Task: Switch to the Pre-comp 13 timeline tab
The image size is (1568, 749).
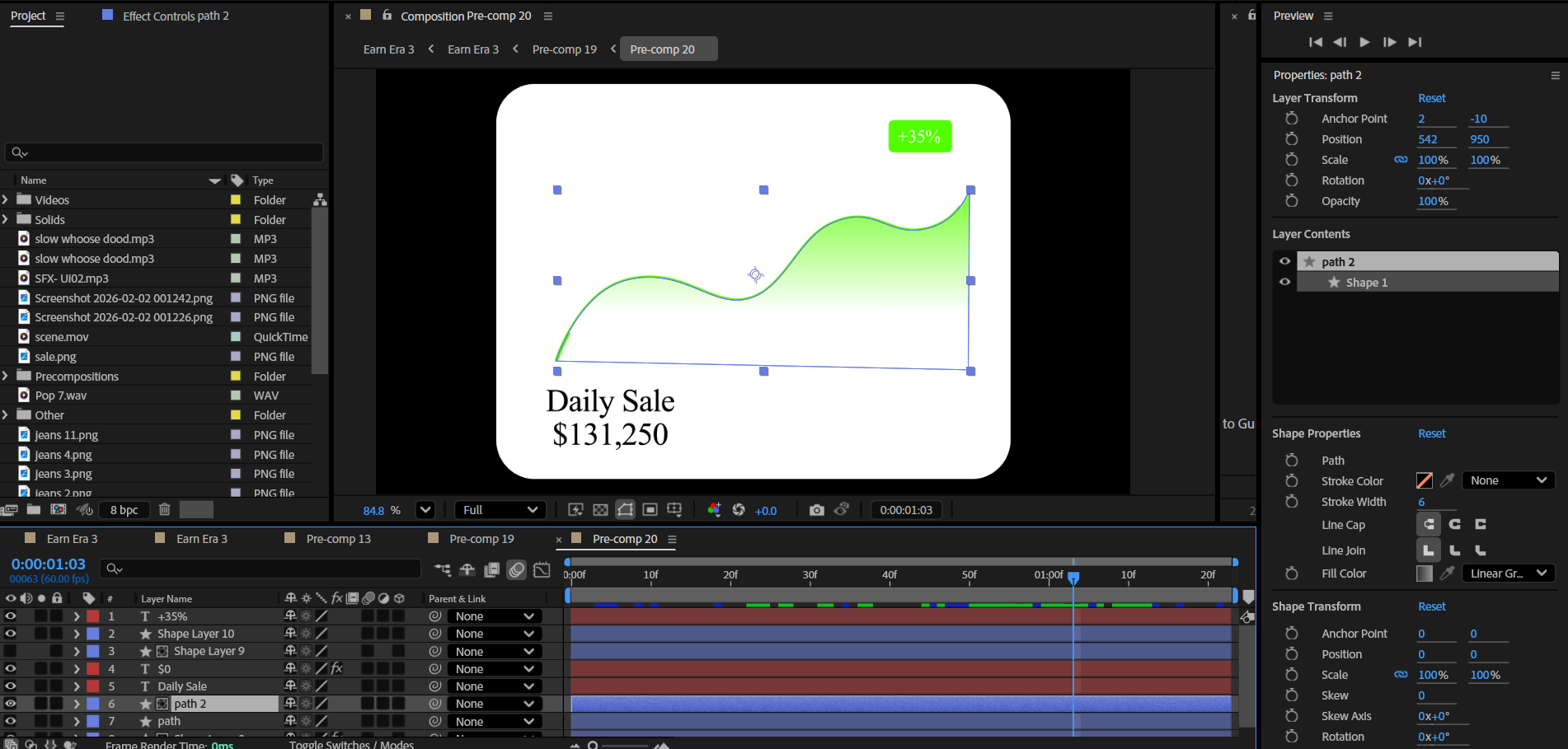Action: click(x=338, y=539)
